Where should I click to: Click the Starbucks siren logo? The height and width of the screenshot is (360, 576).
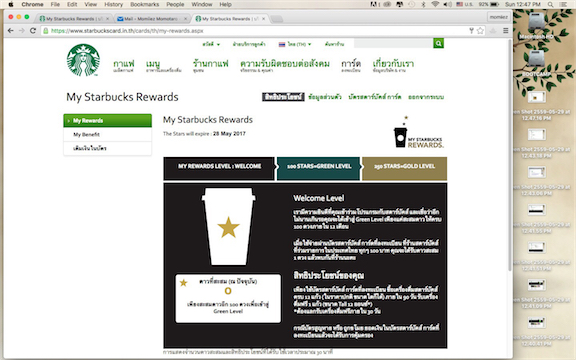coord(83,60)
